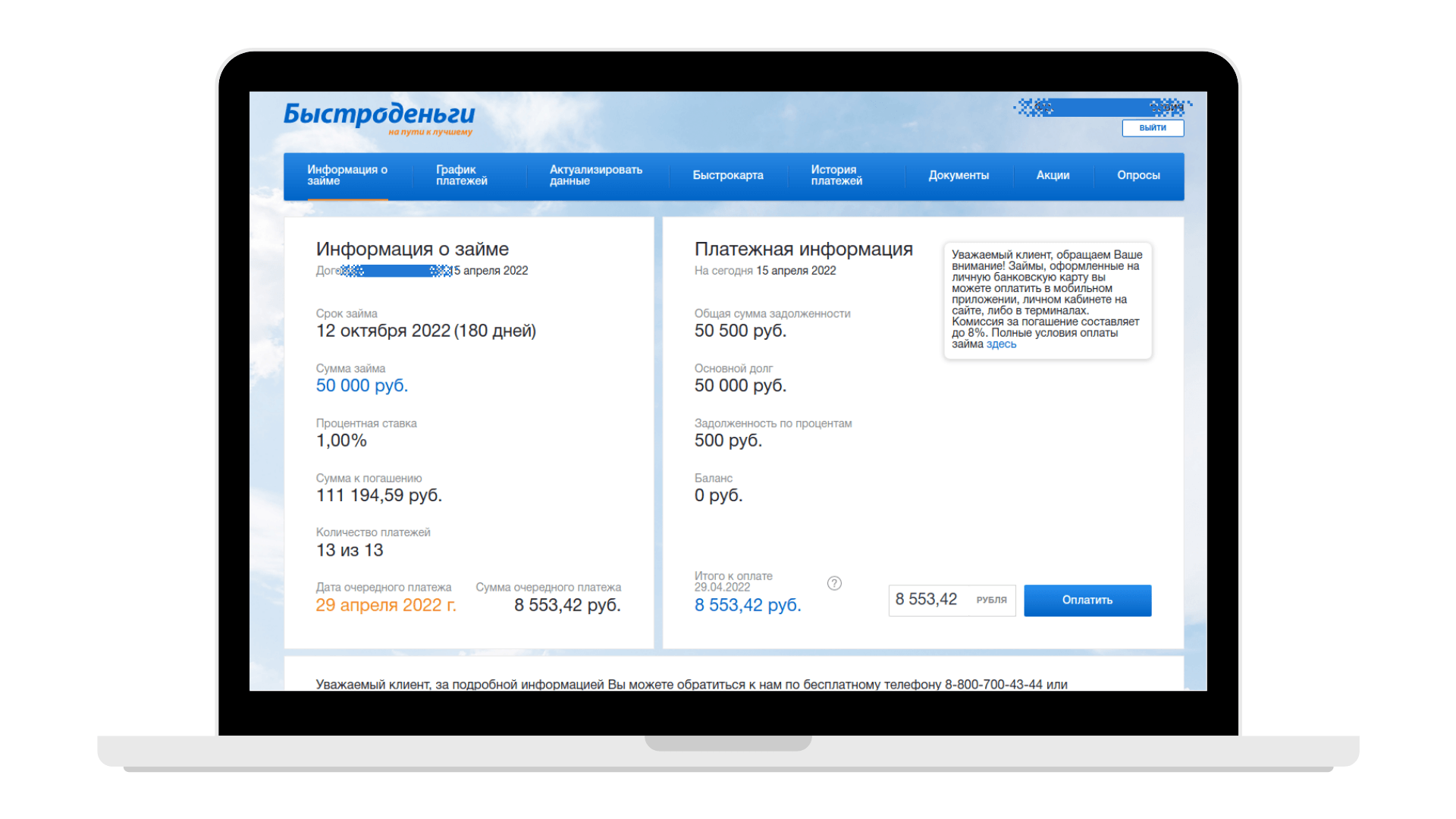
Task: Go to the Документы tab
Action: tap(959, 175)
